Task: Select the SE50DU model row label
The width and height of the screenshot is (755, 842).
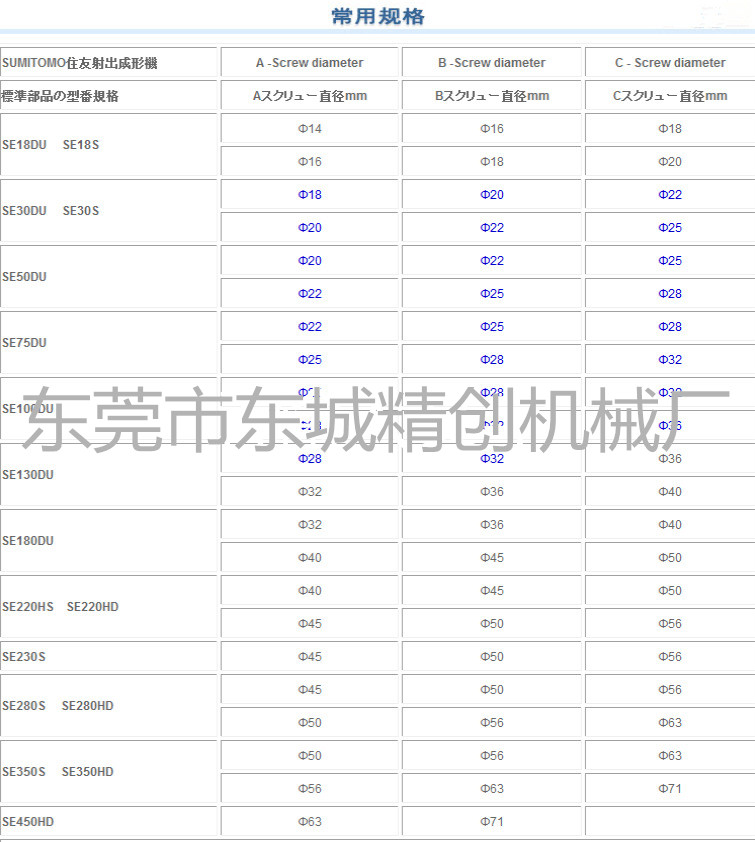Action: click(x=24, y=277)
